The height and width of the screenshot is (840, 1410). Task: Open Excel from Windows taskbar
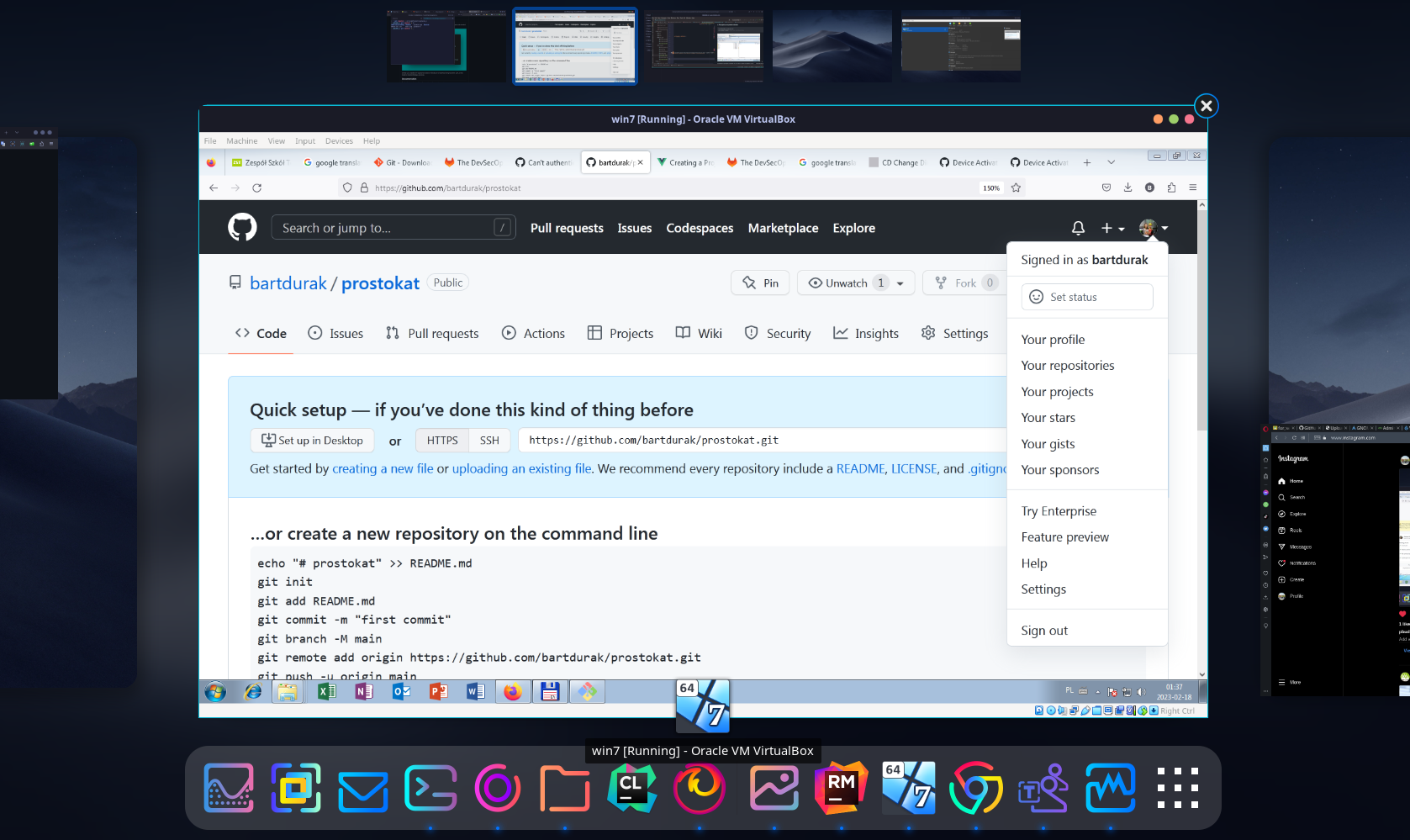327,692
